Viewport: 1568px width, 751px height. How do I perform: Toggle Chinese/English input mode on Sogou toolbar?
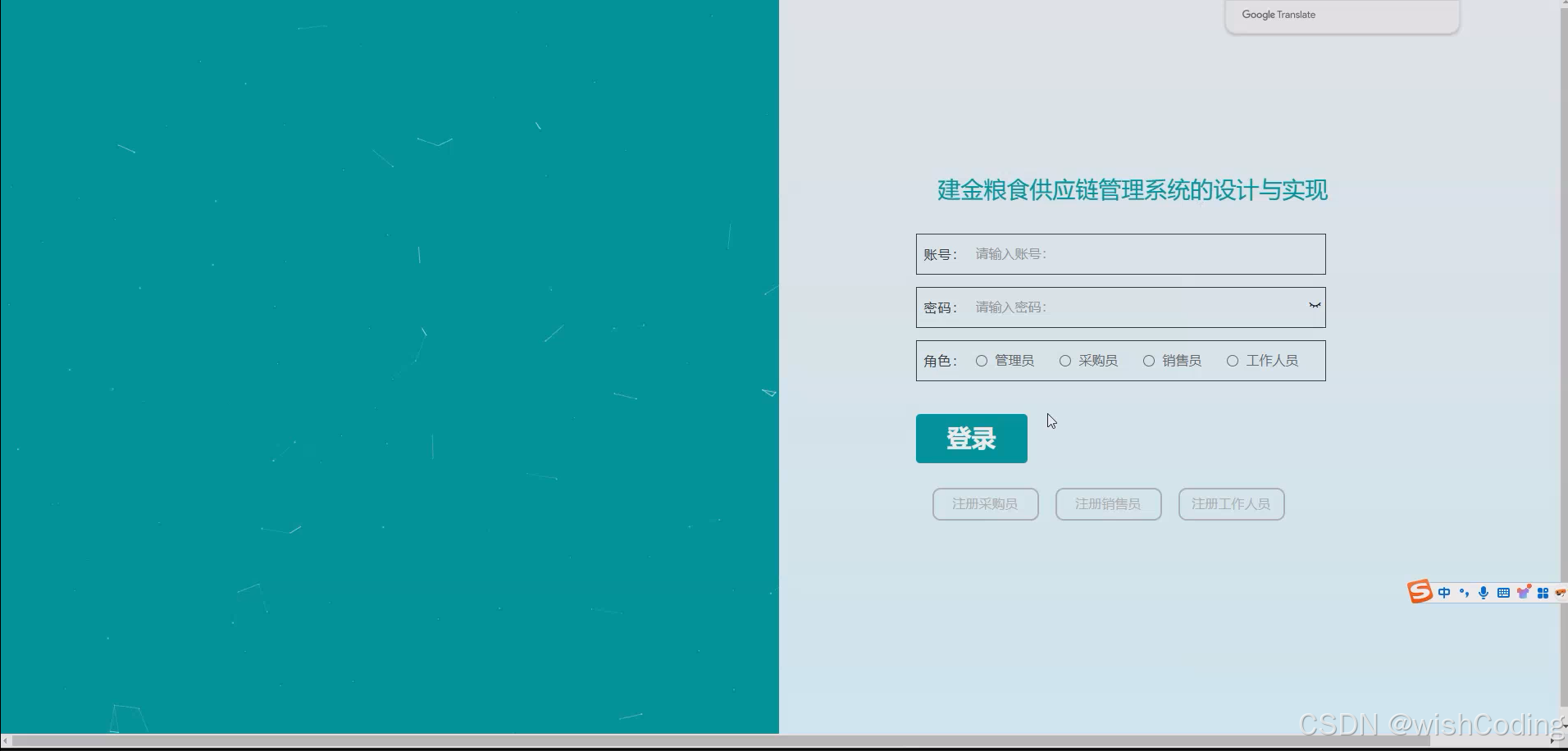[1444, 592]
